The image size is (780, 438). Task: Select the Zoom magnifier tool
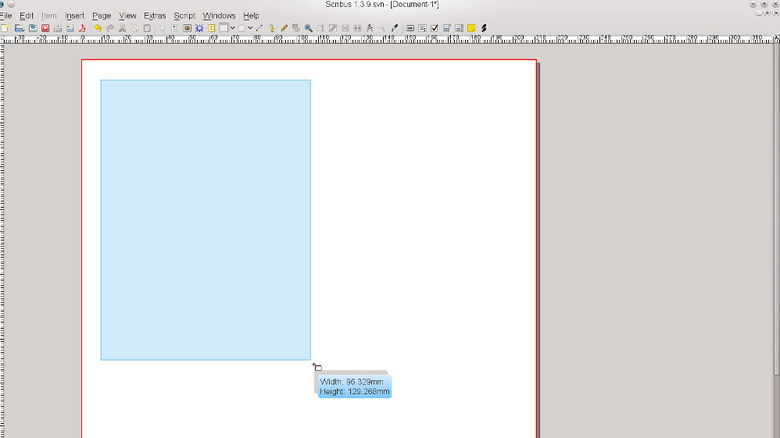(x=309, y=28)
